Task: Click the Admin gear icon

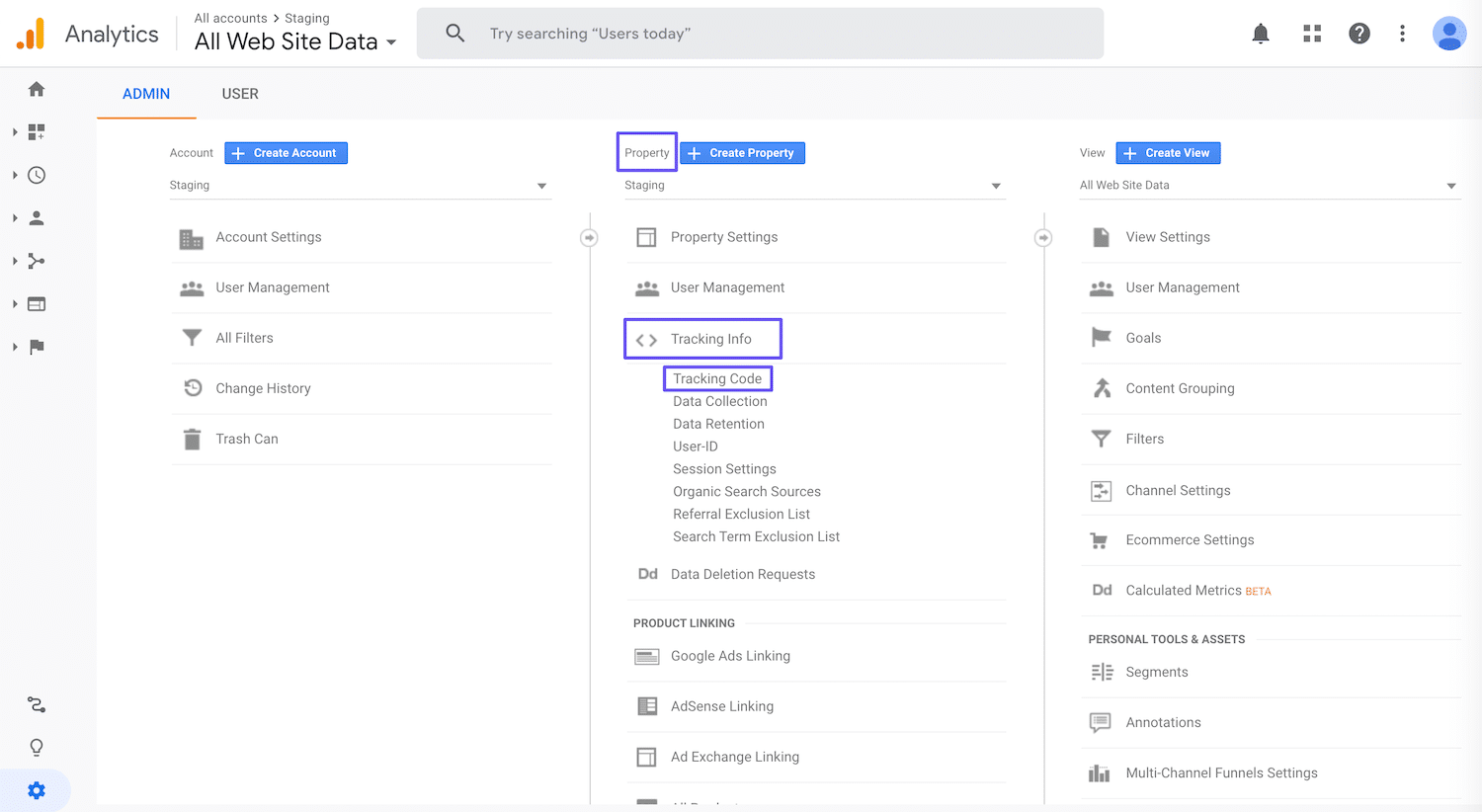Action: coord(36,790)
